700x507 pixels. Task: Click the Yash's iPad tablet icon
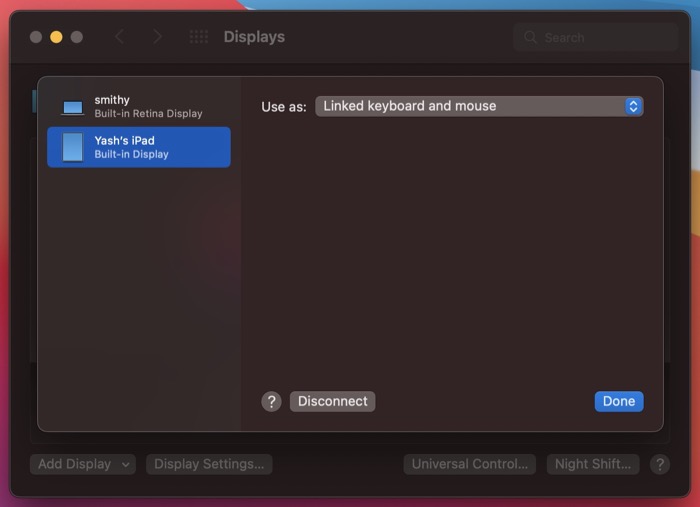(73, 147)
